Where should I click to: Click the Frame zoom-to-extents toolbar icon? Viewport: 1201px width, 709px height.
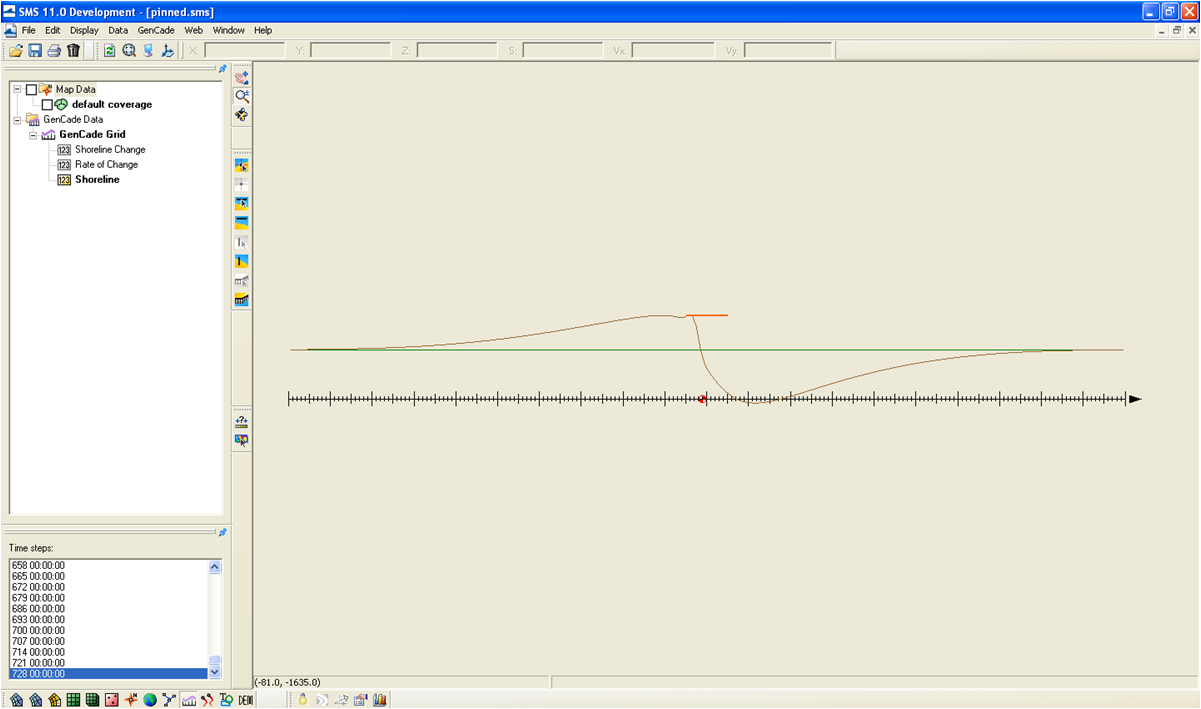click(129, 50)
